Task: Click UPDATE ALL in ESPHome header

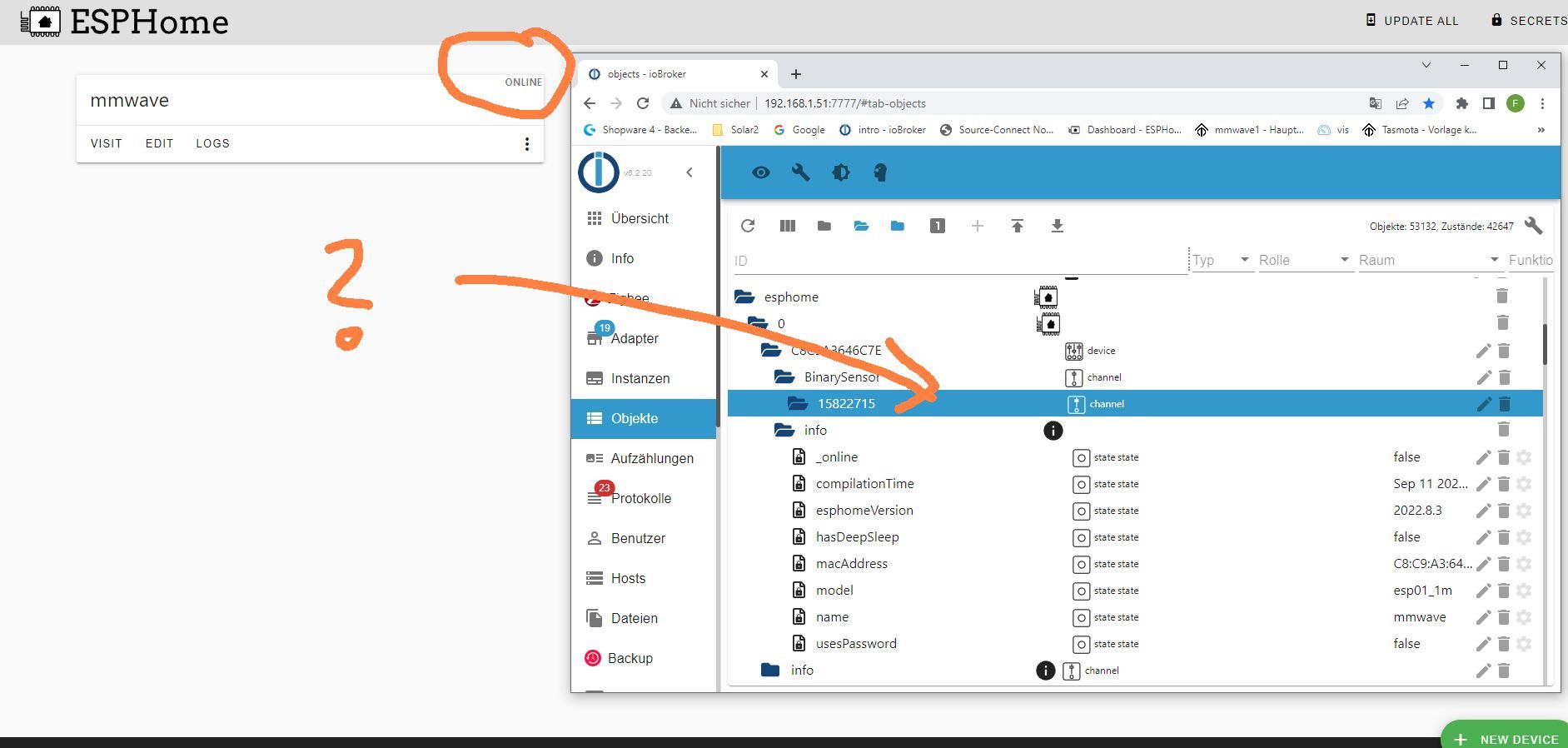Action: coord(1412,20)
